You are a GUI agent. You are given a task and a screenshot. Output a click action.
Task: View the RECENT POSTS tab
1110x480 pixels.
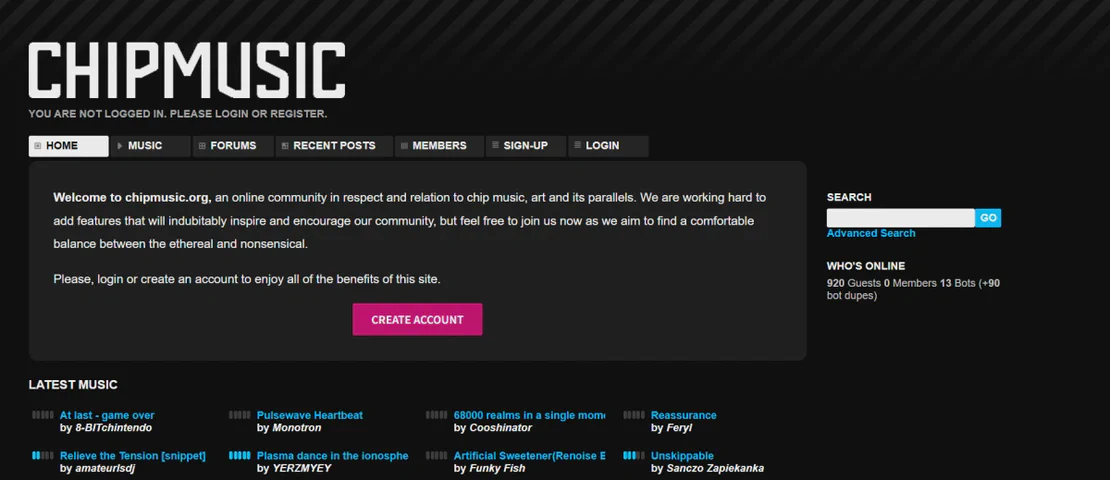(334, 146)
